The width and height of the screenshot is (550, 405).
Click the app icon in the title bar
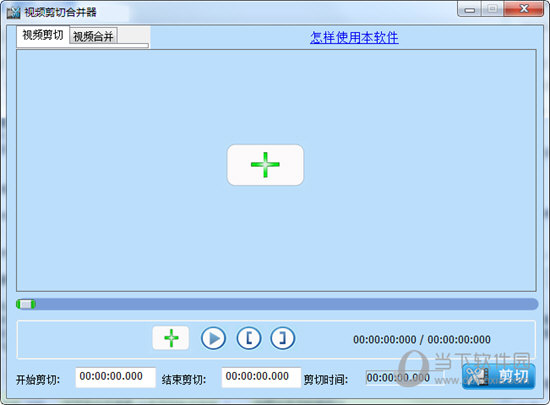pyautogui.click(x=14, y=13)
